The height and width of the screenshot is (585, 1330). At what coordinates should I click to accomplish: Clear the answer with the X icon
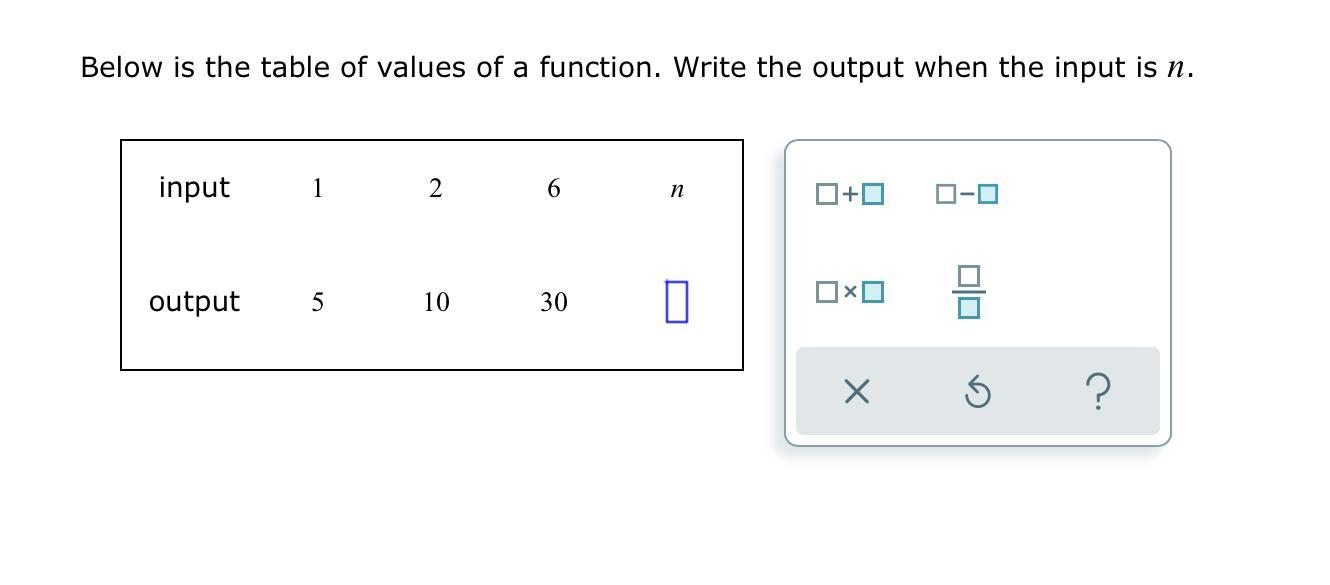coord(856,392)
